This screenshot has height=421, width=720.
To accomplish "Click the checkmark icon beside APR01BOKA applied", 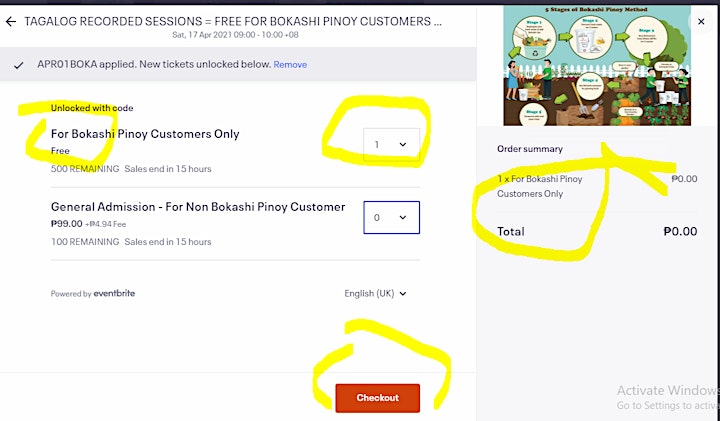I will 18,65.
